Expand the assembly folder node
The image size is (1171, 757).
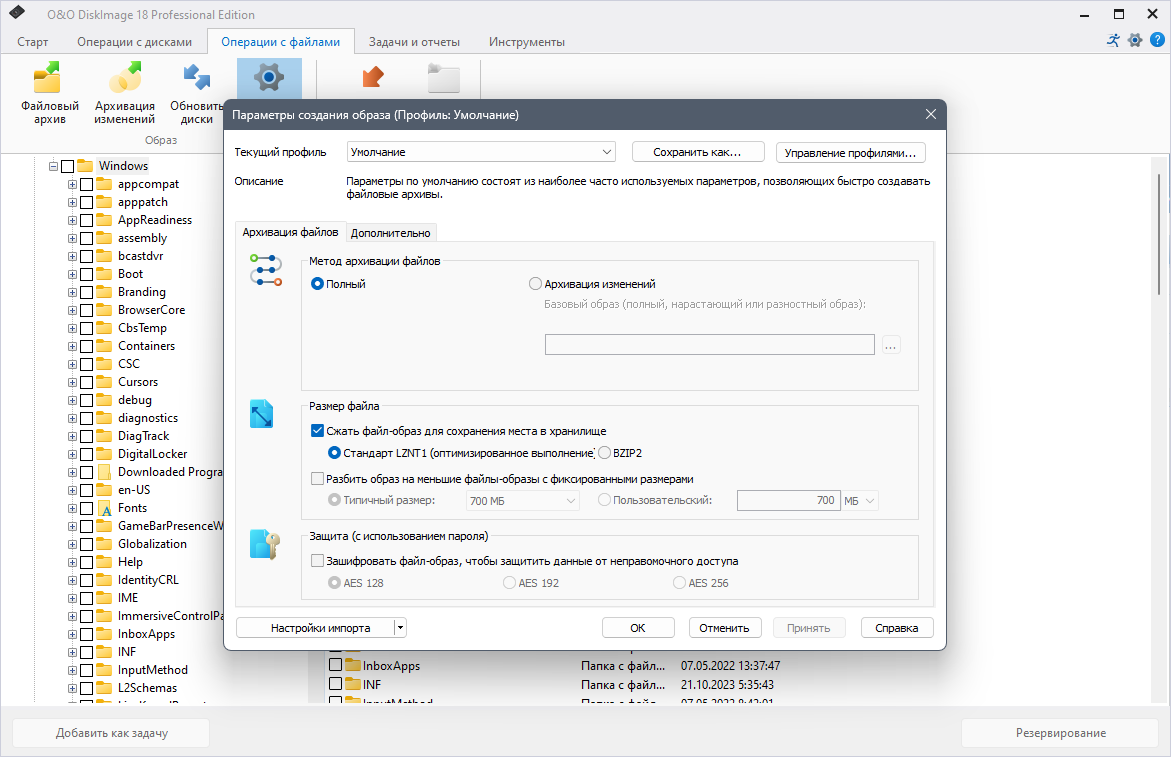coord(72,239)
